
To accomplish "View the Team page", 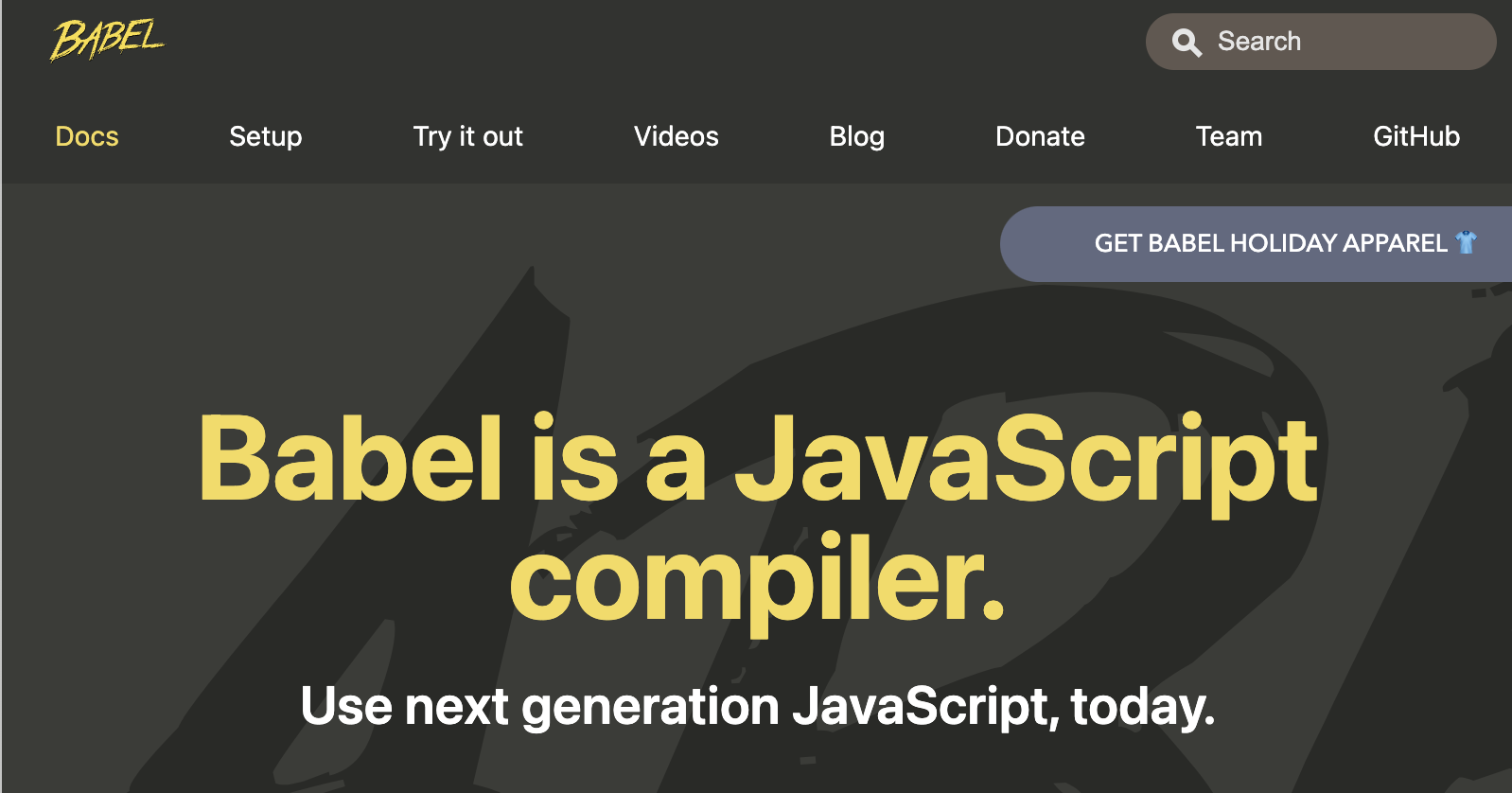I will click(1228, 137).
